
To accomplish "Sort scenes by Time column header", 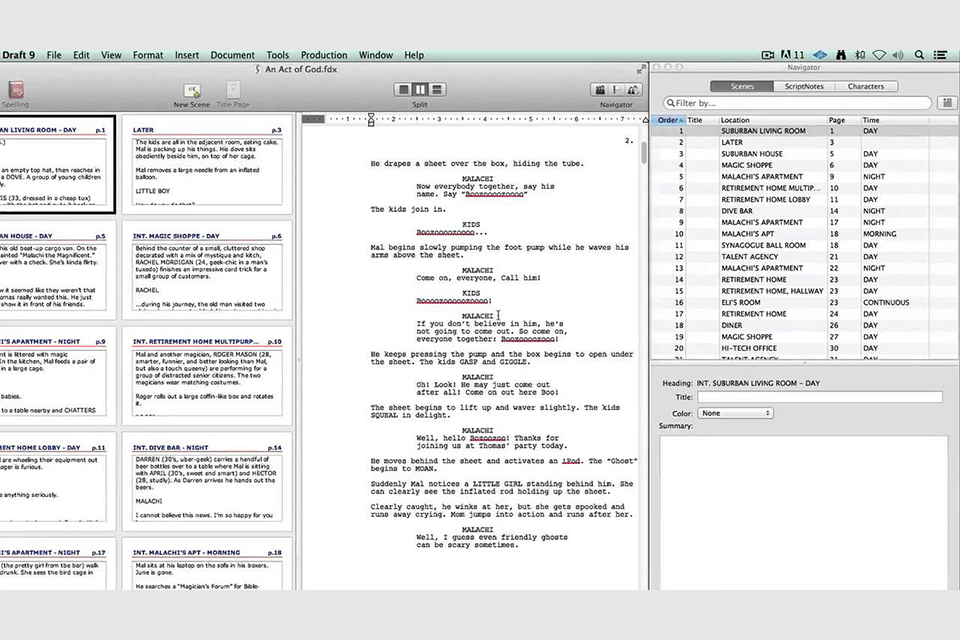I will (x=894, y=120).
